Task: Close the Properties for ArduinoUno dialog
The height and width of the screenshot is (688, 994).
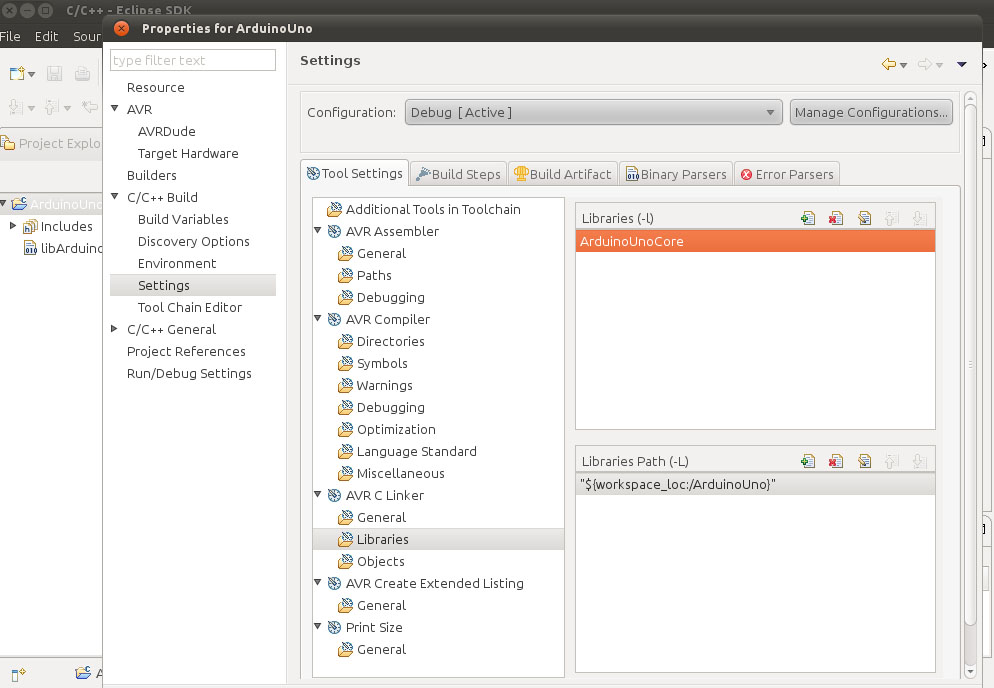Action: 121,29
